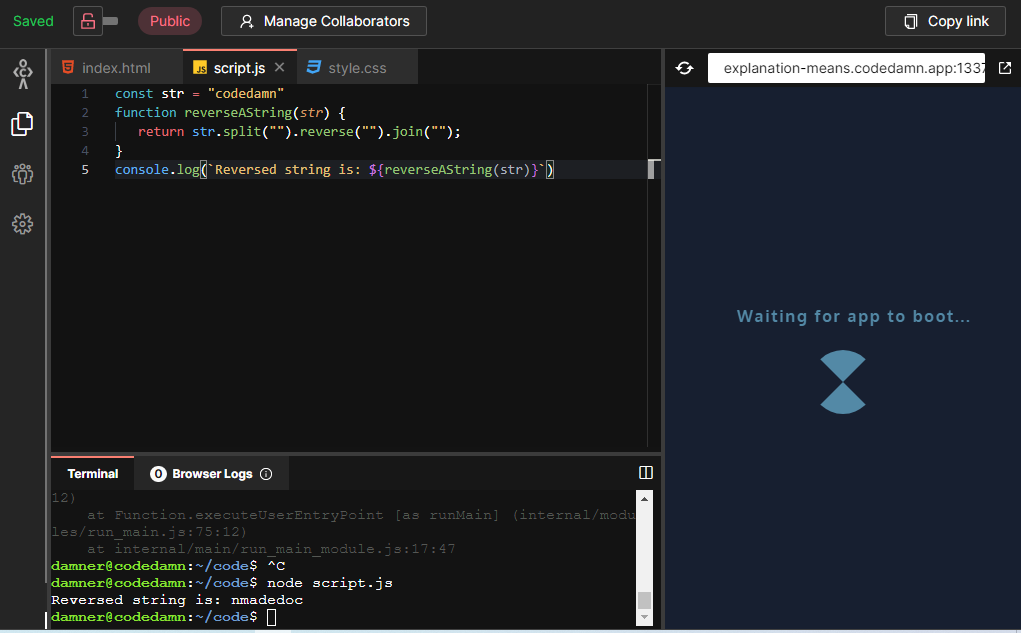Click the 'node script.js' terminal command
Image resolution: width=1021 pixels, height=633 pixels.
(329, 583)
